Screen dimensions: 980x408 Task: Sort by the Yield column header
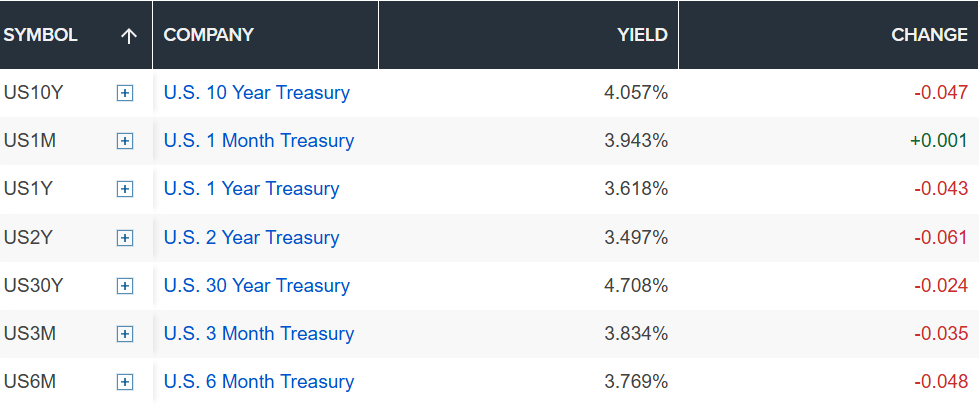[x=642, y=35]
